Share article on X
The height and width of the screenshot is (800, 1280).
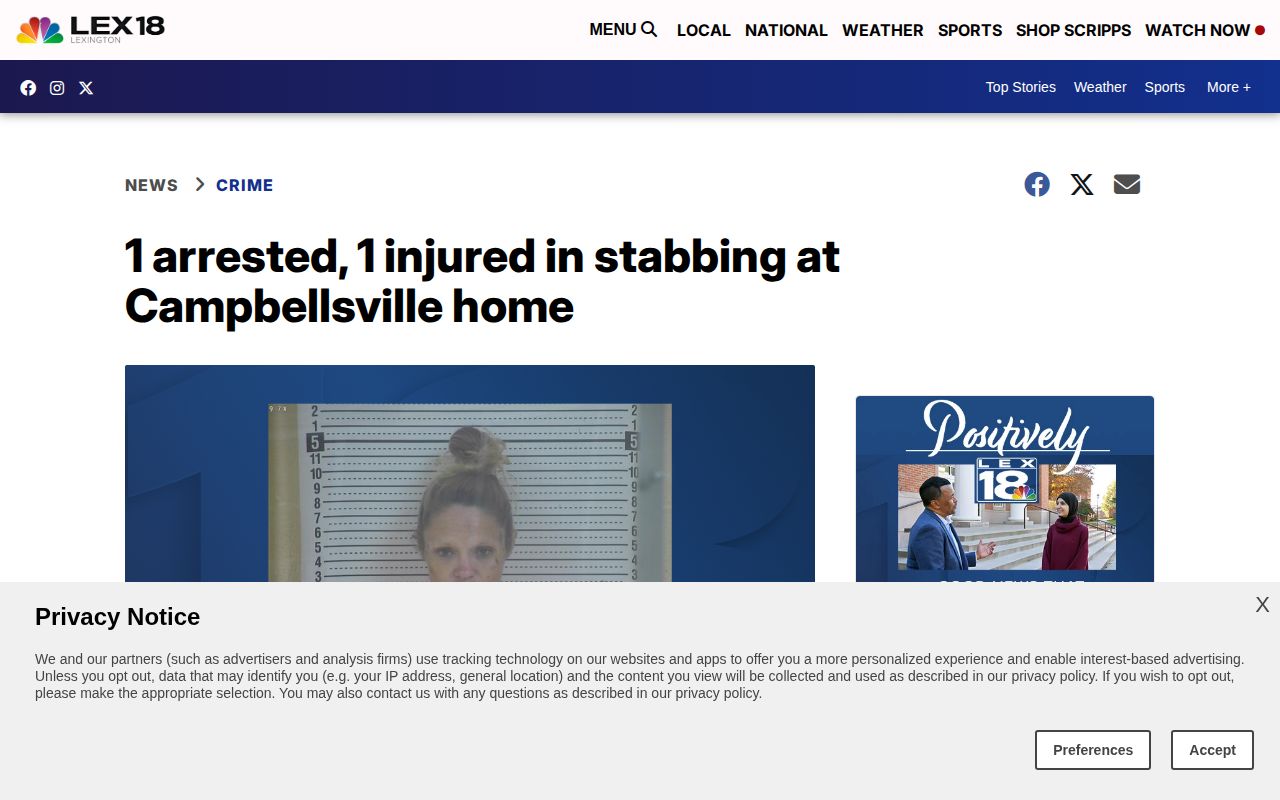(x=1082, y=184)
